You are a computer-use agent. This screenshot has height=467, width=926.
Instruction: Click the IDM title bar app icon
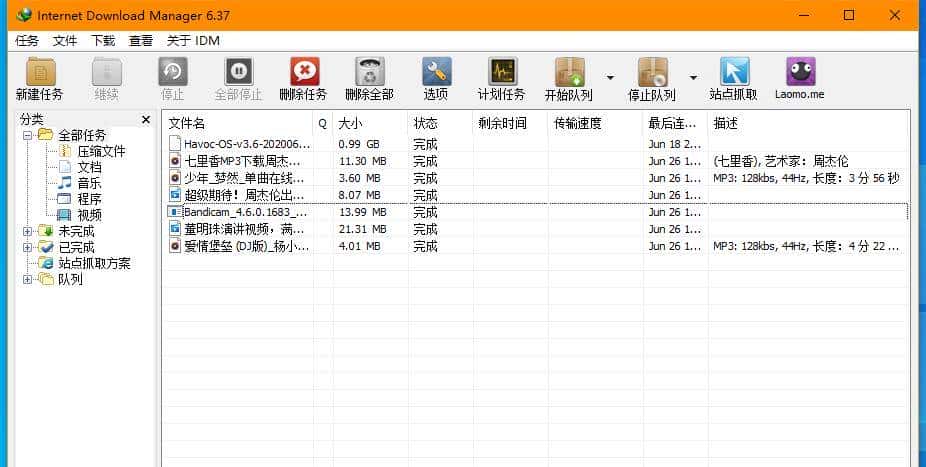coord(24,15)
